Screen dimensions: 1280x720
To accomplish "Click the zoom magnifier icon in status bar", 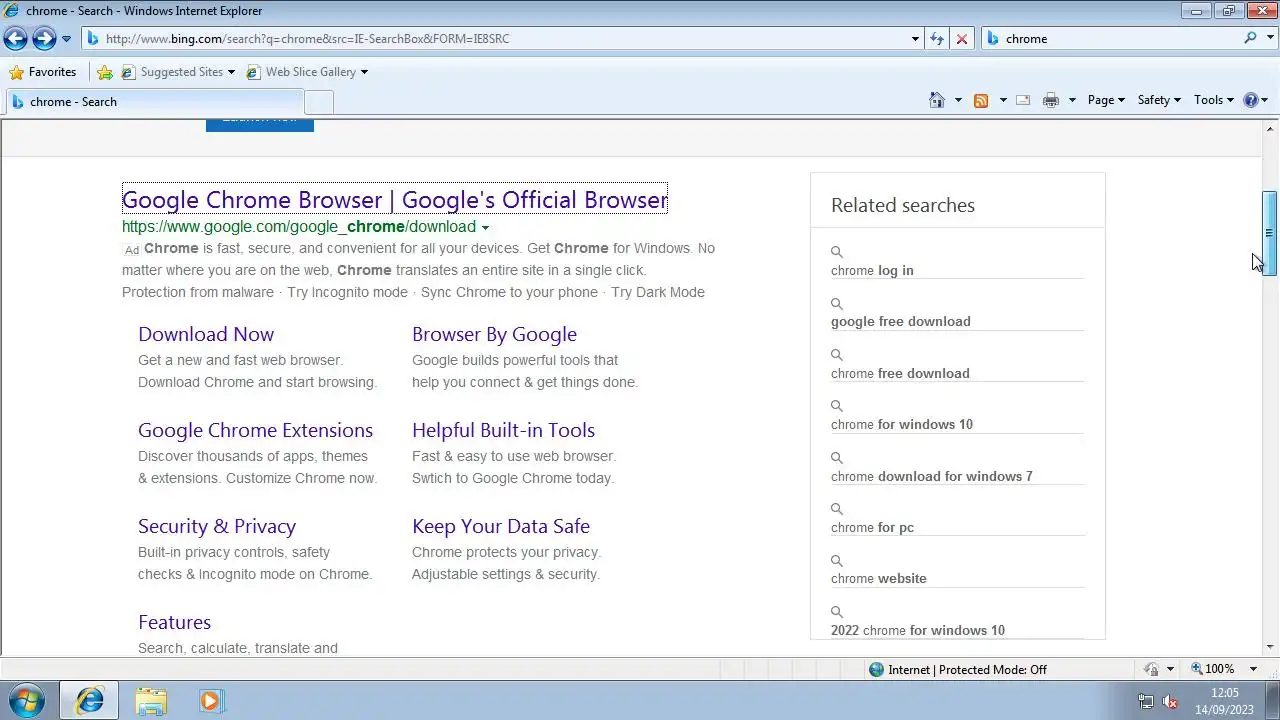I will pos(1197,669).
